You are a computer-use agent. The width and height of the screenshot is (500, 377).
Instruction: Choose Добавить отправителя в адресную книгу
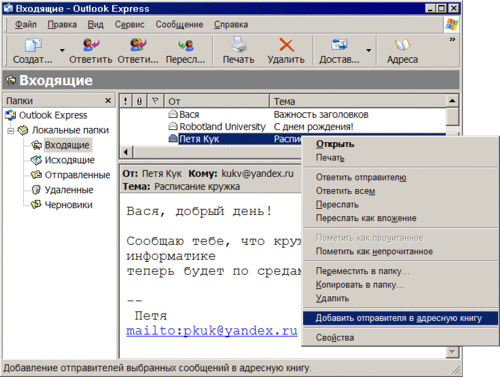coord(400,318)
